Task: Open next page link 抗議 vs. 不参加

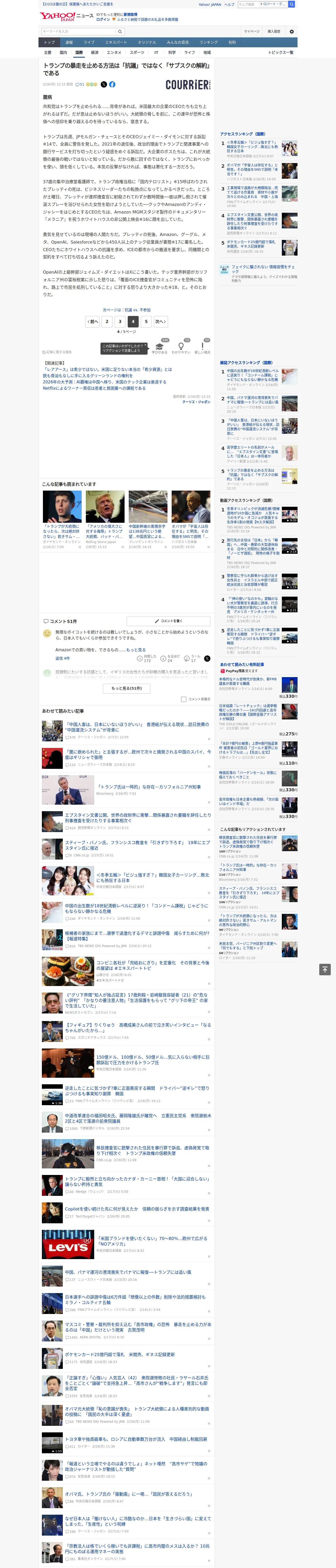Action: [x=127, y=310]
